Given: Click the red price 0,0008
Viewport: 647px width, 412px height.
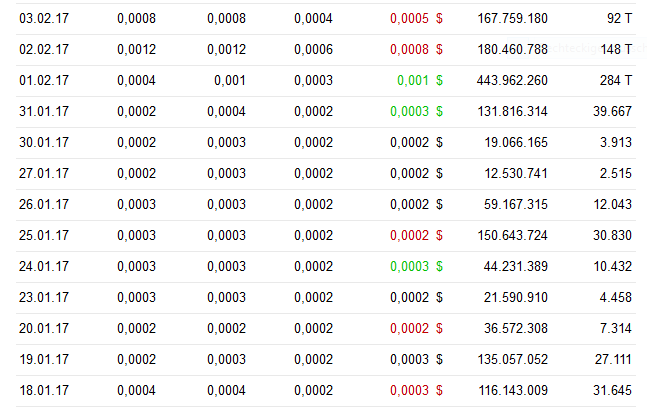Looking at the screenshot, I should (409, 49).
